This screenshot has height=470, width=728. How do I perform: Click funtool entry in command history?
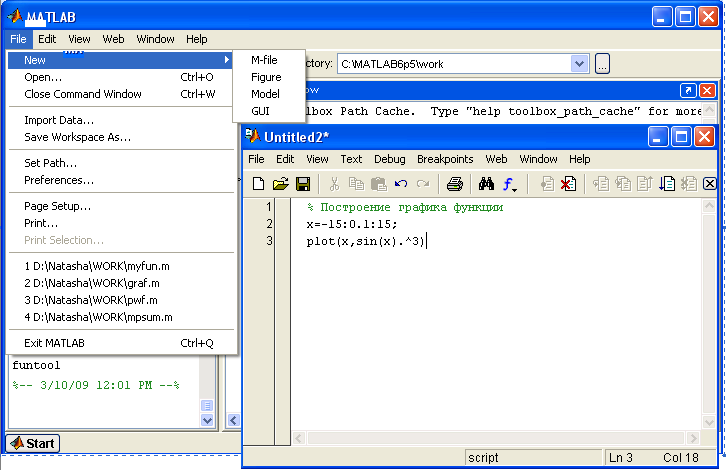[x=36, y=365]
